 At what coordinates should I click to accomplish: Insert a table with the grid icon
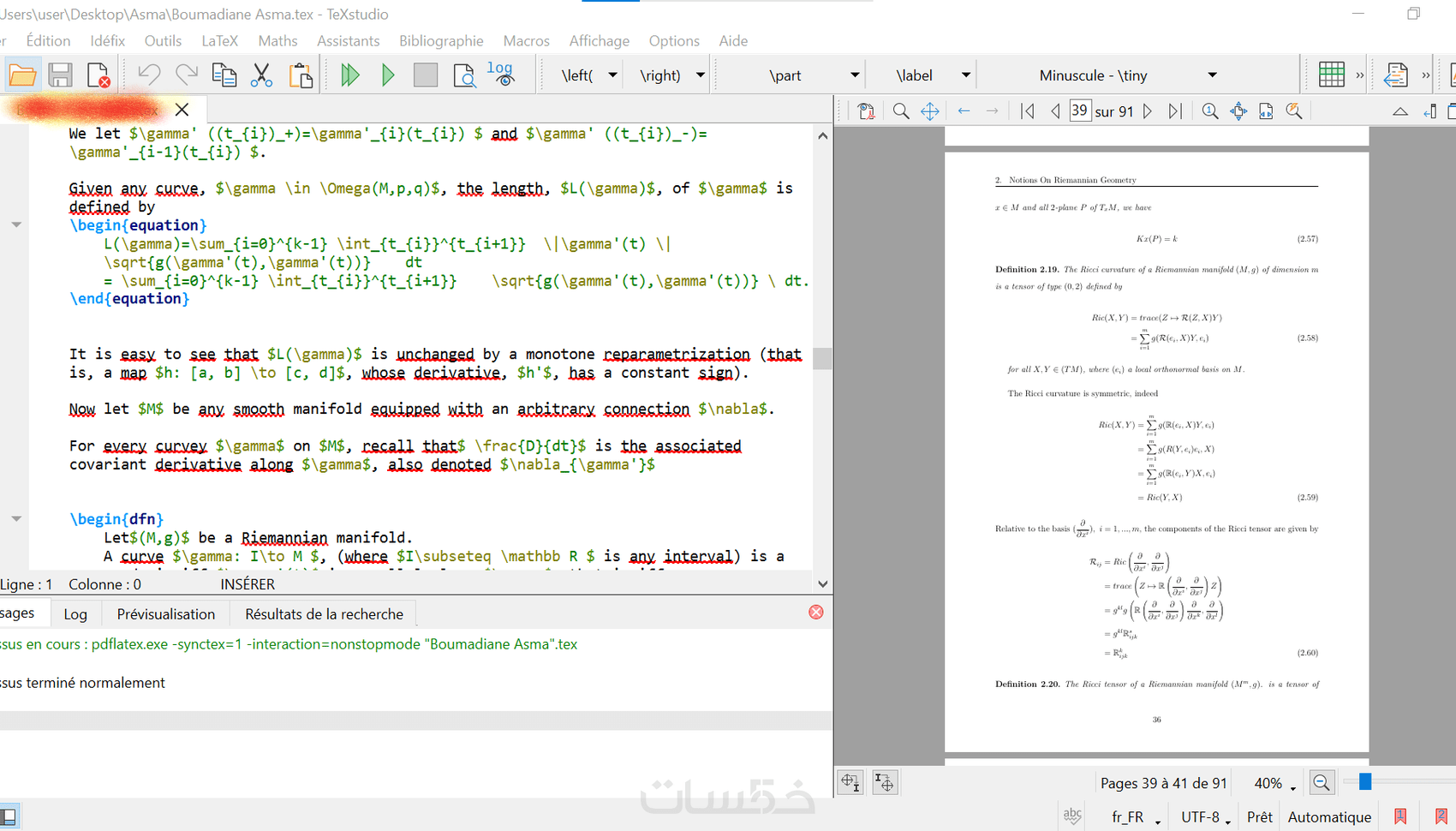pos(1332,75)
